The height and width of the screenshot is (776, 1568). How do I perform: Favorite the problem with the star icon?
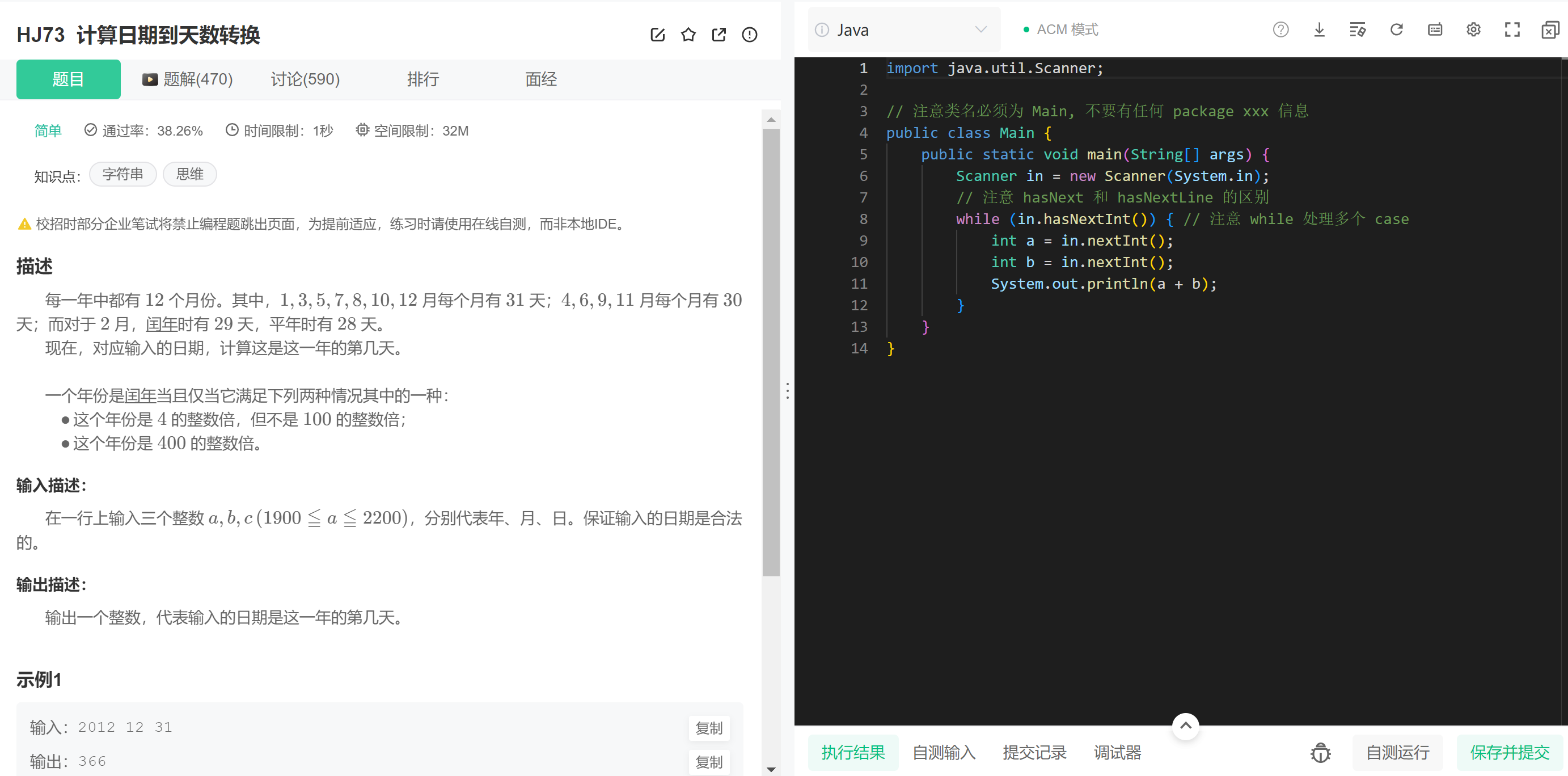click(688, 35)
